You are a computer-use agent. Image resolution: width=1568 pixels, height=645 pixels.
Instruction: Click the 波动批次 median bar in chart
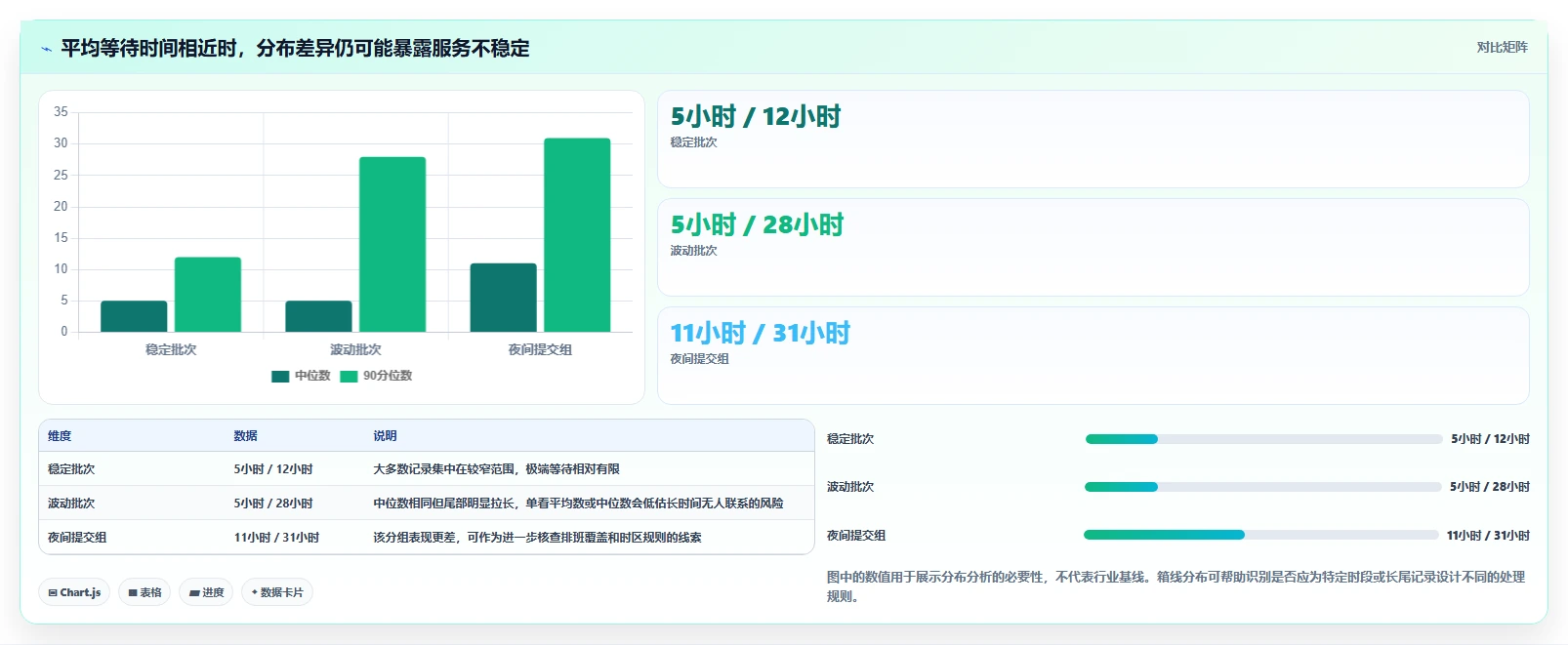click(318, 316)
